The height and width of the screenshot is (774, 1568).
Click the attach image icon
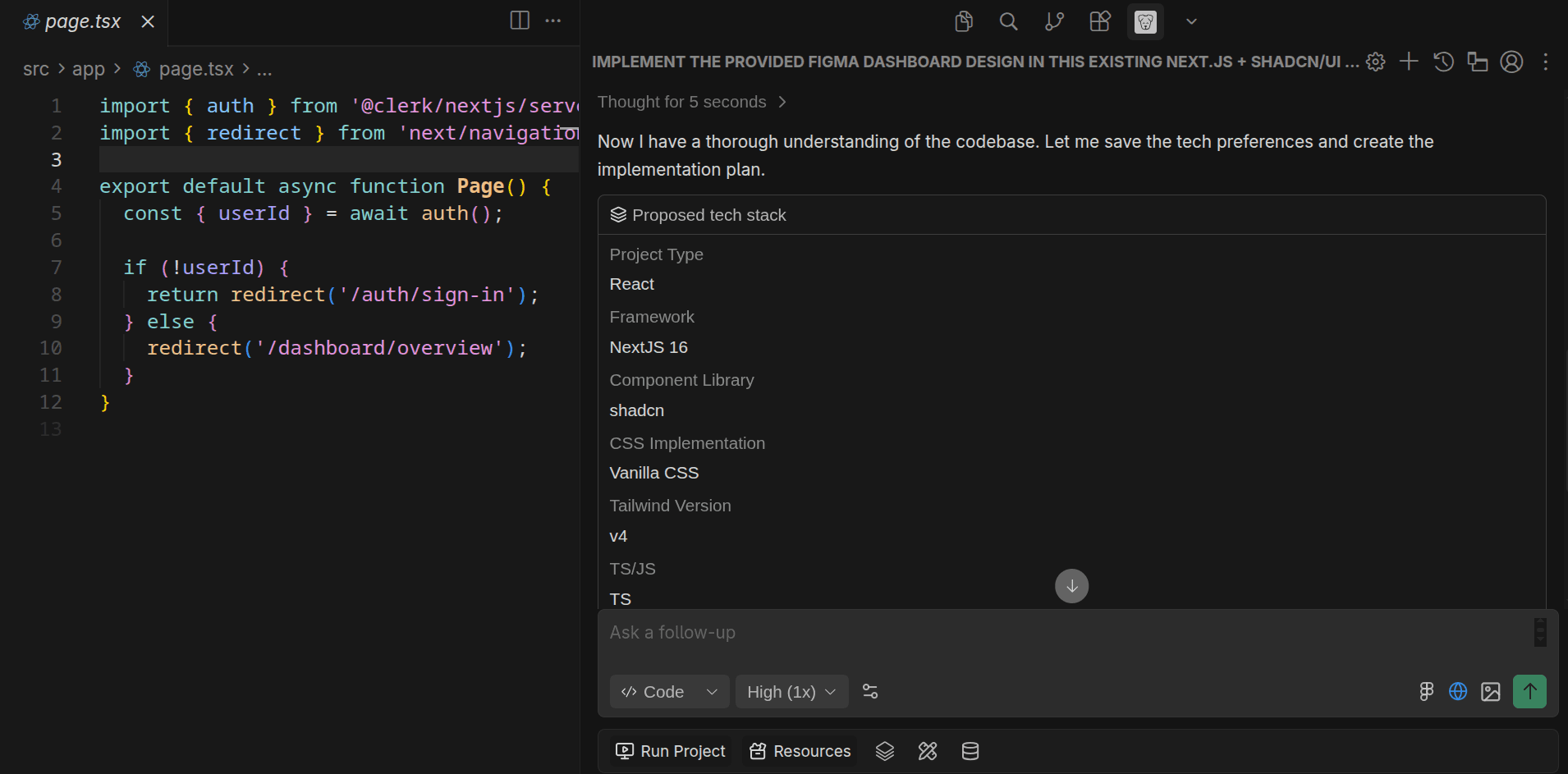point(1491,692)
